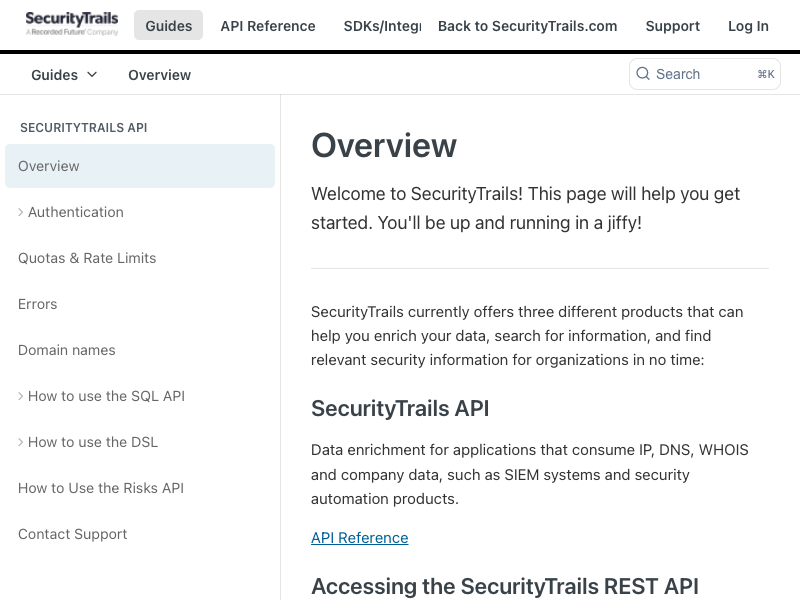Select Overview in the sidebar
The image size is (800, 600).
click(x=140, y=166)
